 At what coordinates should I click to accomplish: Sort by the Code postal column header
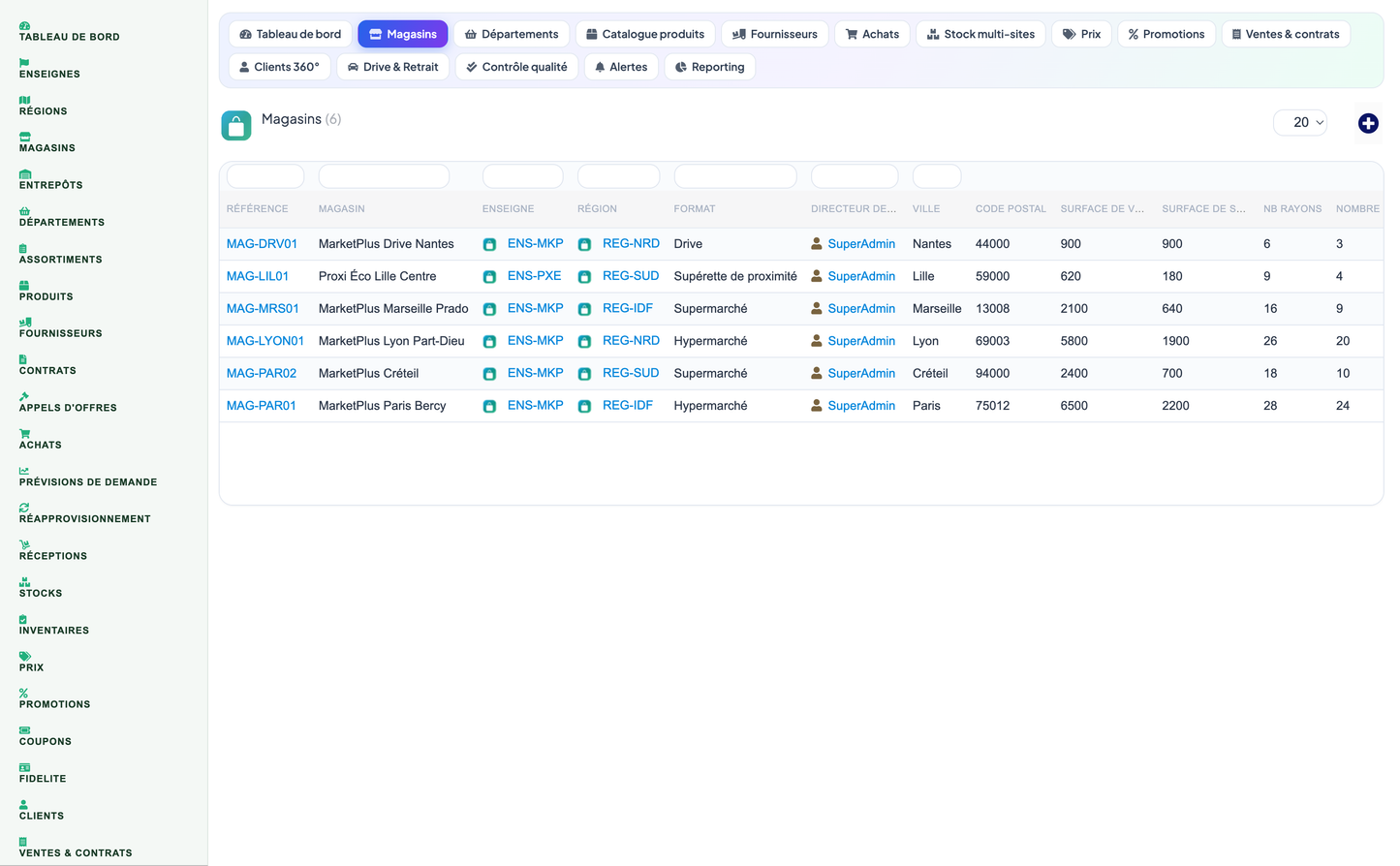tap(1011, 209)
